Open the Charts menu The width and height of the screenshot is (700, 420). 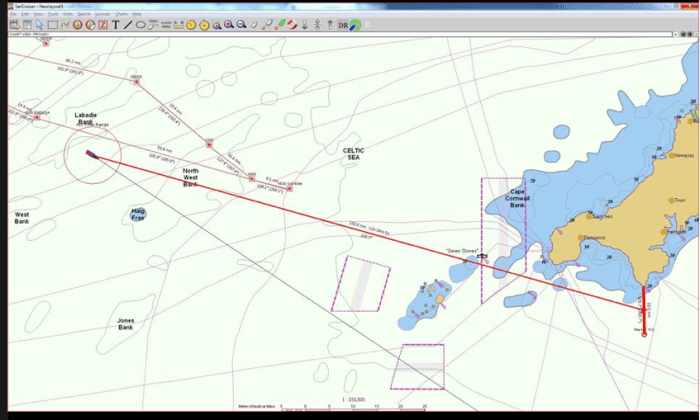coord(120,14)
